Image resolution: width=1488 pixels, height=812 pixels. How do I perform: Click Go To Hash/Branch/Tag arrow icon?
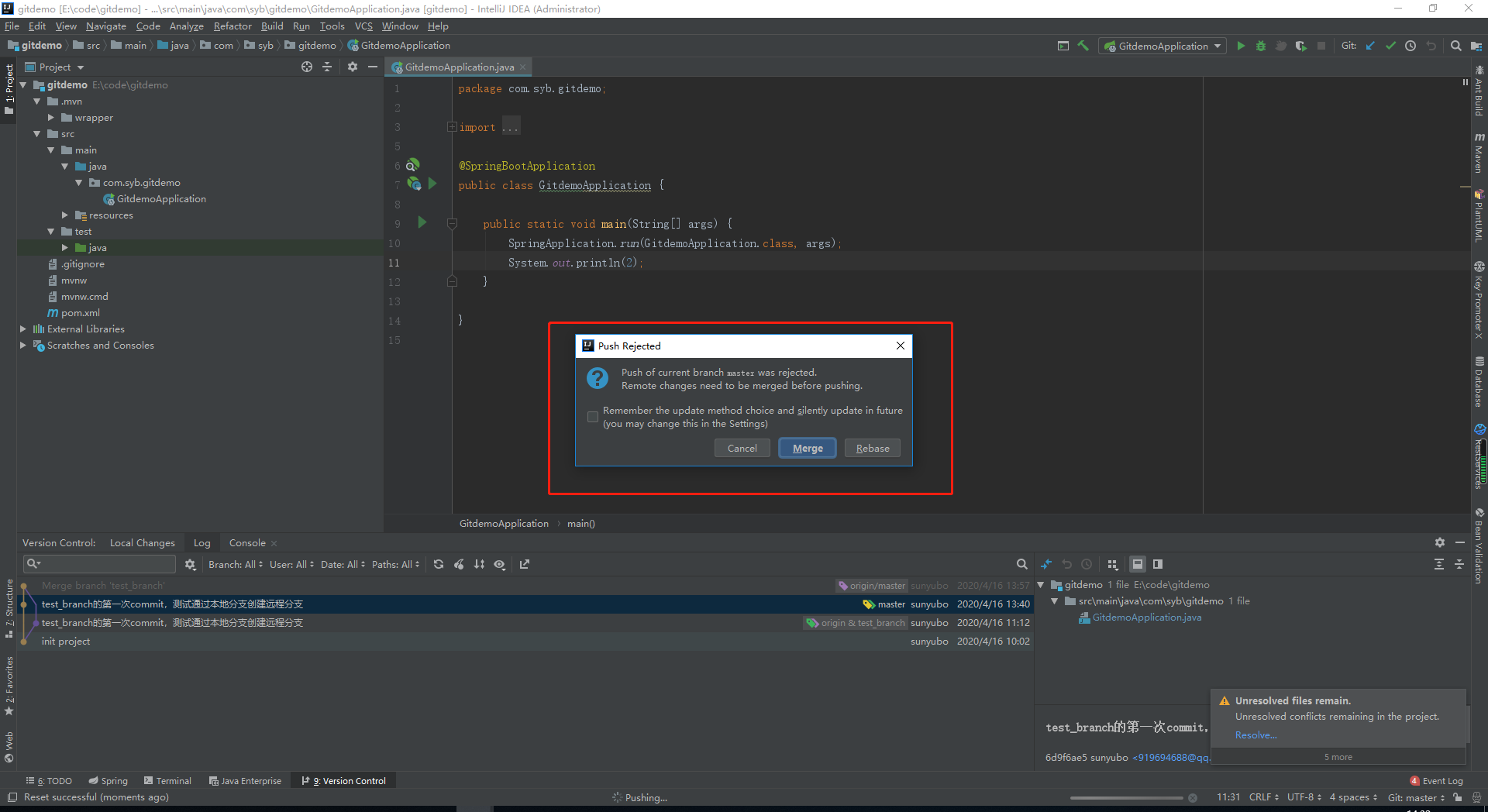(x=525, y=564)
